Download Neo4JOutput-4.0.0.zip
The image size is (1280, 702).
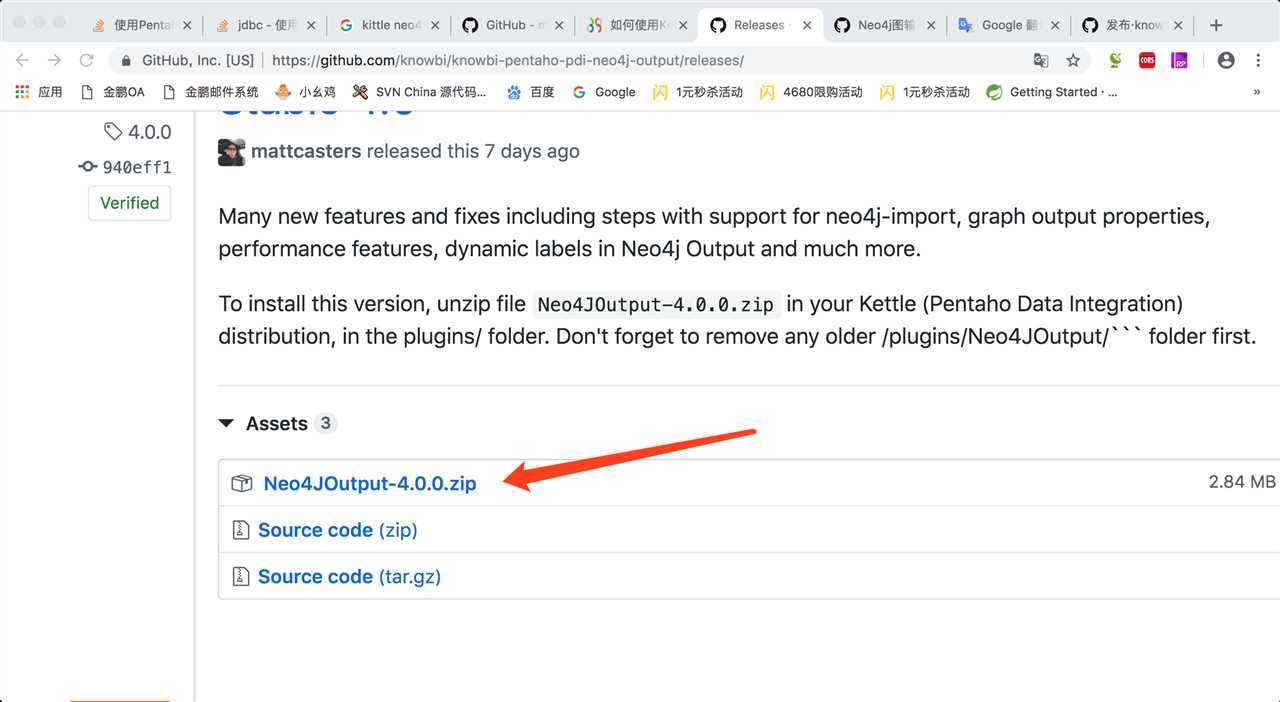click(x=370, y=483)
